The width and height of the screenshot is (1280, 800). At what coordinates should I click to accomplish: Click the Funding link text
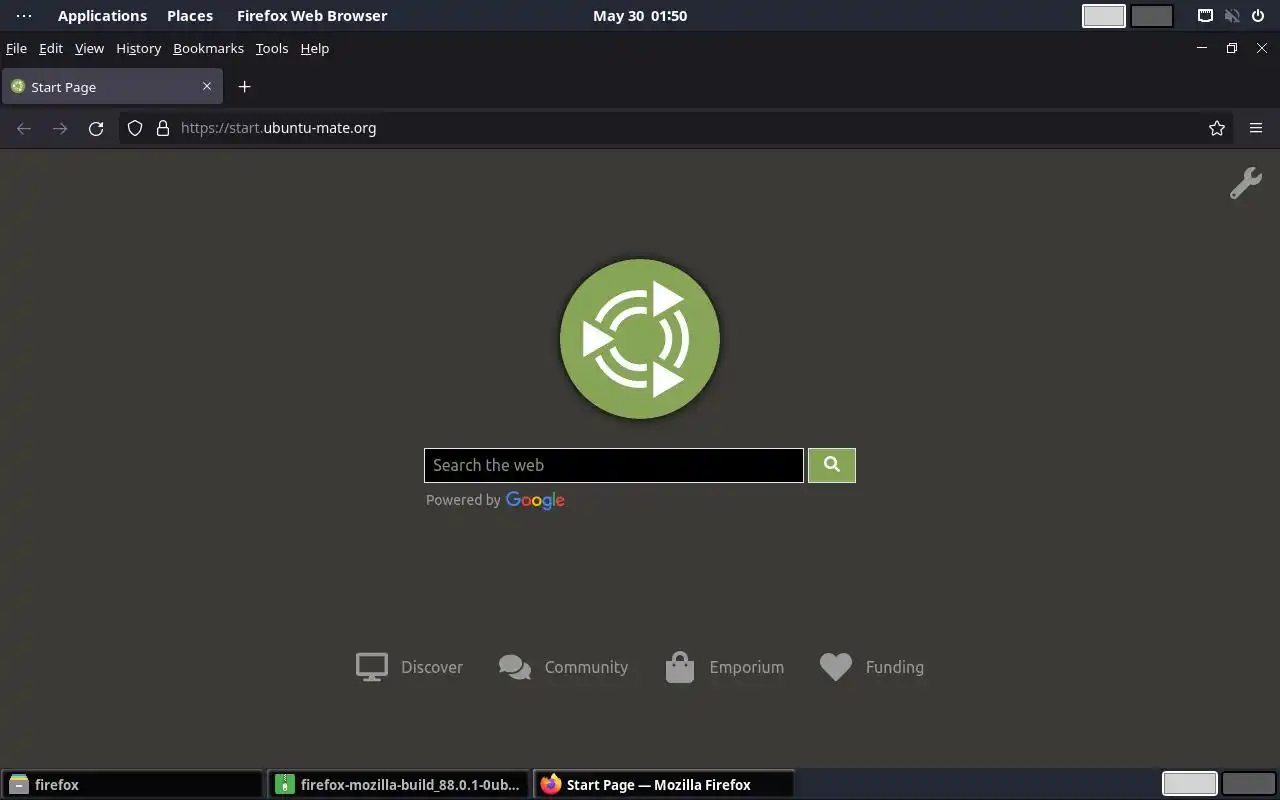895,667
